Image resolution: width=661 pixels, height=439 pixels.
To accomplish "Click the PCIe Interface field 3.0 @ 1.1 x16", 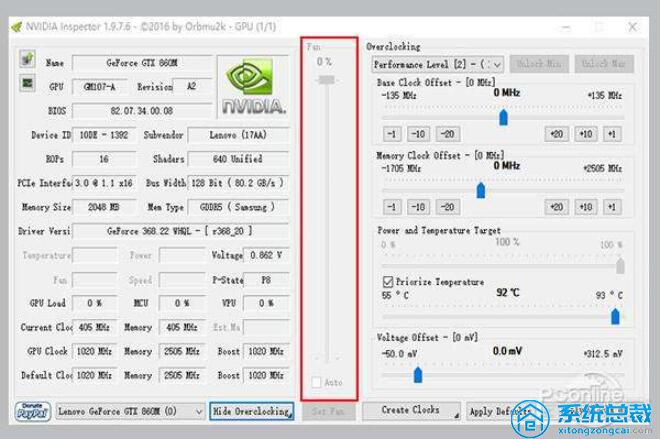I will coord(104,183).
